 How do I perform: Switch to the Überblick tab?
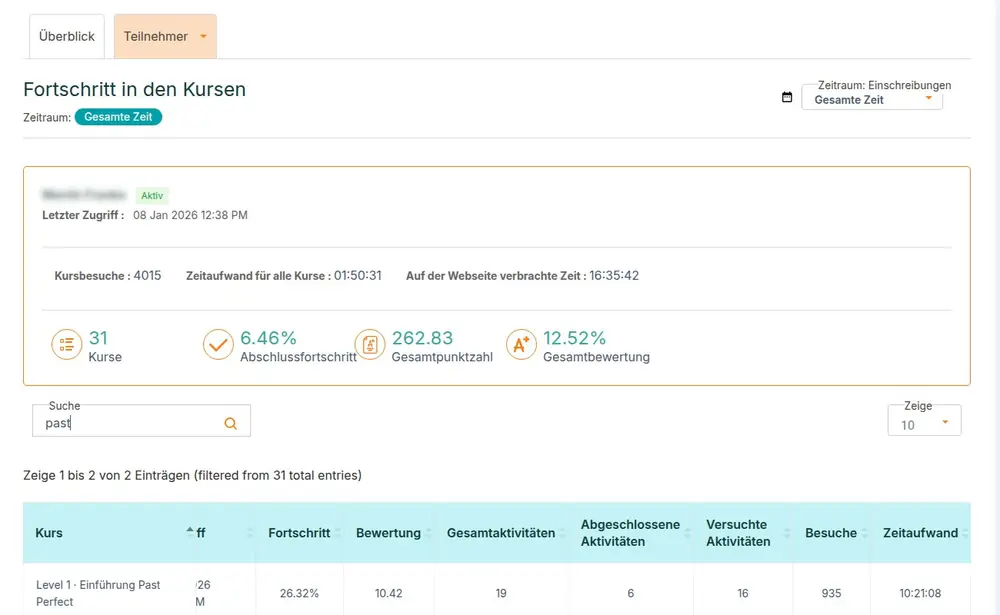tap(67, 36)
